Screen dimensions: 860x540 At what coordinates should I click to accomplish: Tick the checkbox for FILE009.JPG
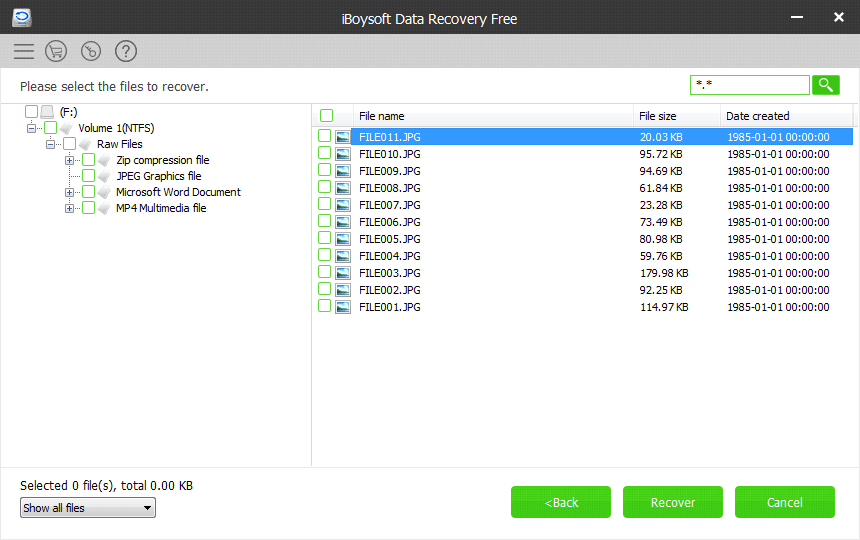coord(325,170)
